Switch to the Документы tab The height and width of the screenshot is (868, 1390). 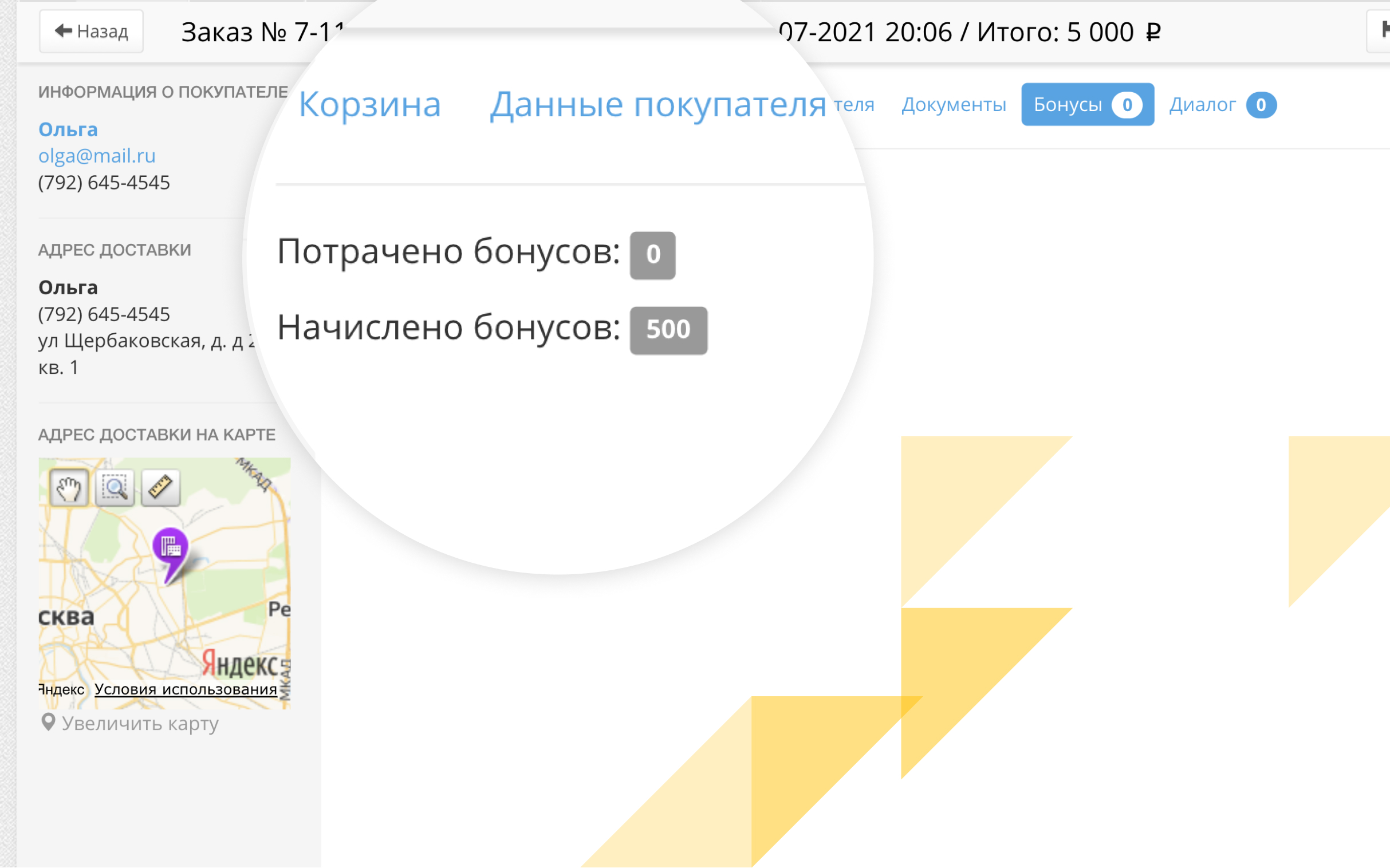(954, 104)
